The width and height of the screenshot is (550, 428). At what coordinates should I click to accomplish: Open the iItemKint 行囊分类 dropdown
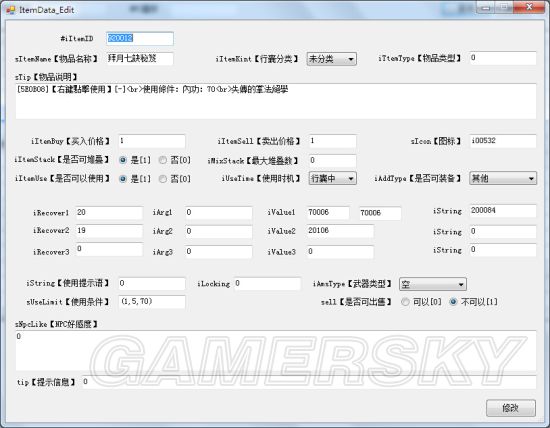coord(331,59)
